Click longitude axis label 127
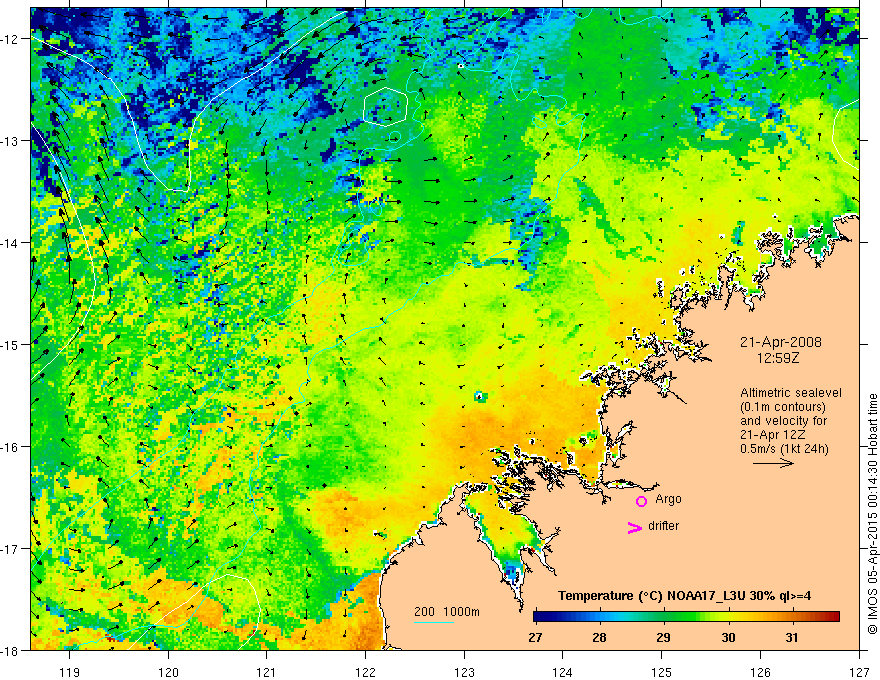The height and width of the screenshot is (680, 880). click(859, 672)
